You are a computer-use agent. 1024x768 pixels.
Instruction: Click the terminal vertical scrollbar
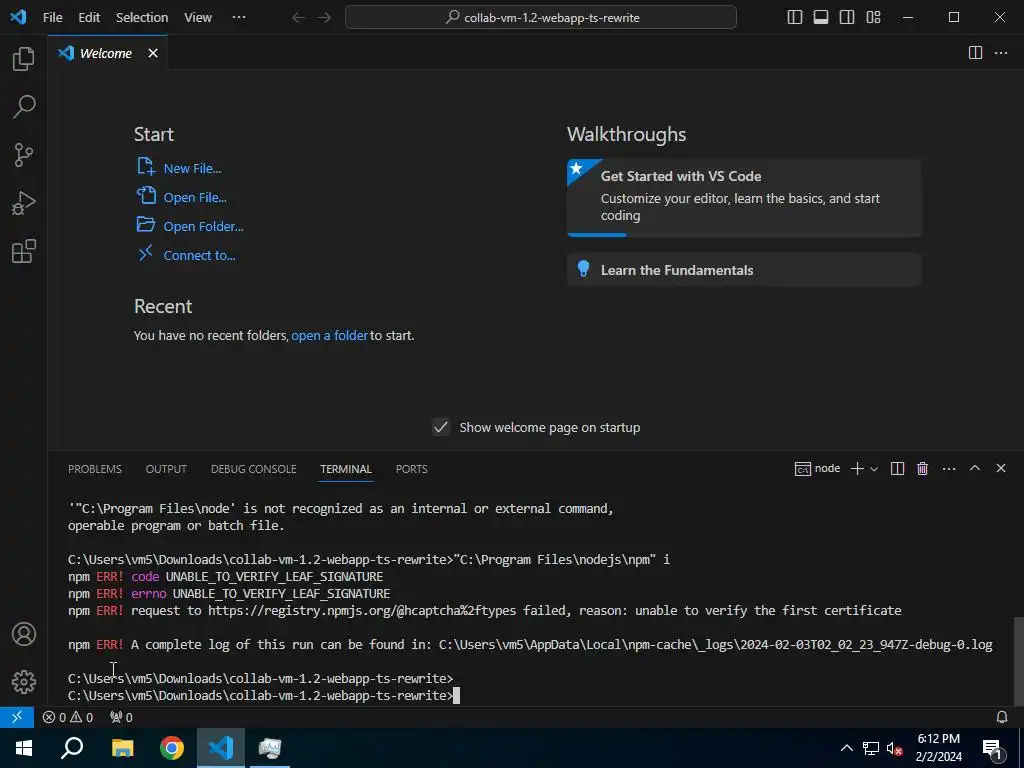[1019, 660]
